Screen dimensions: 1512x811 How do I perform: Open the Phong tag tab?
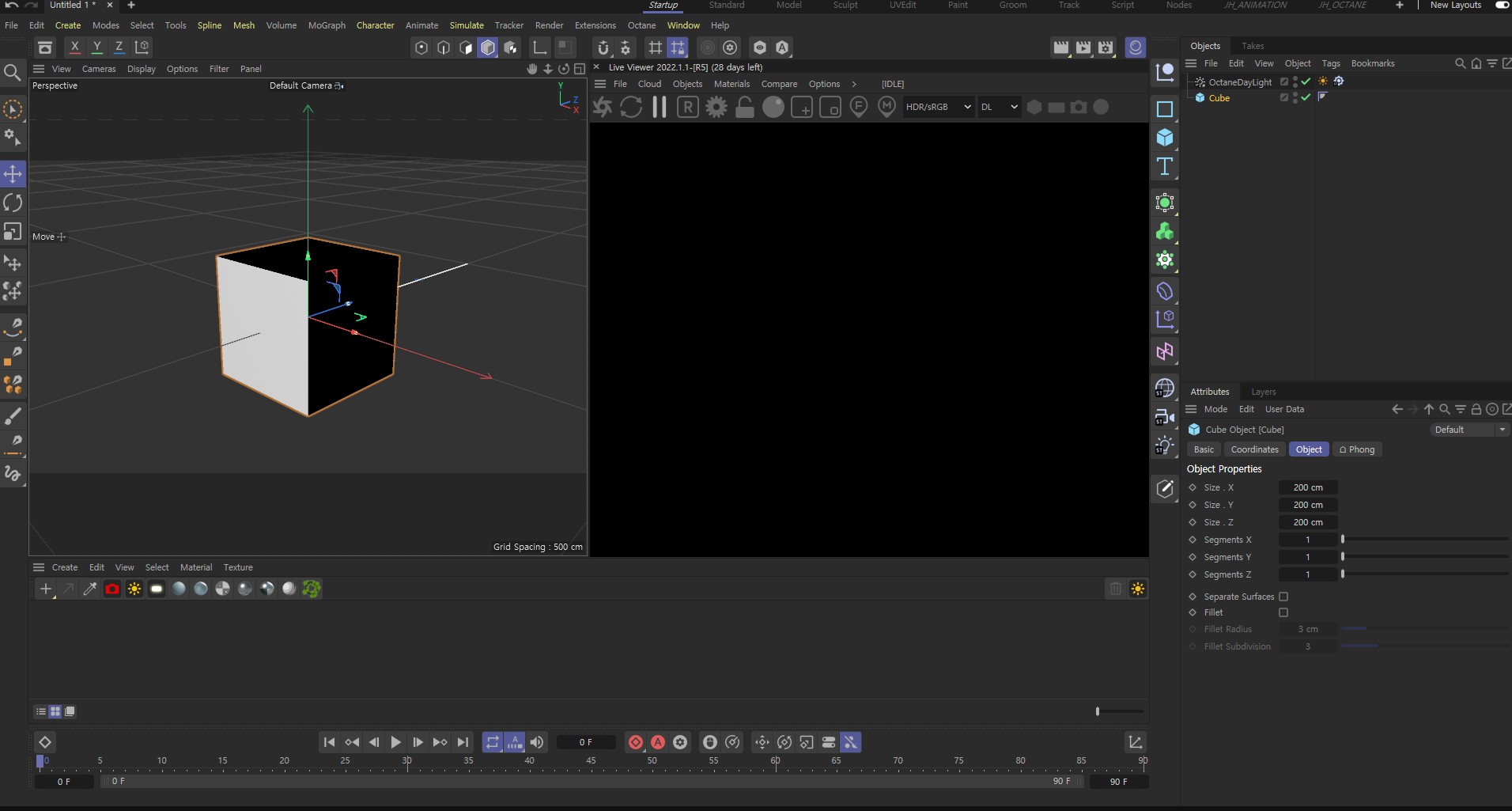click(x=1357, y=449)
